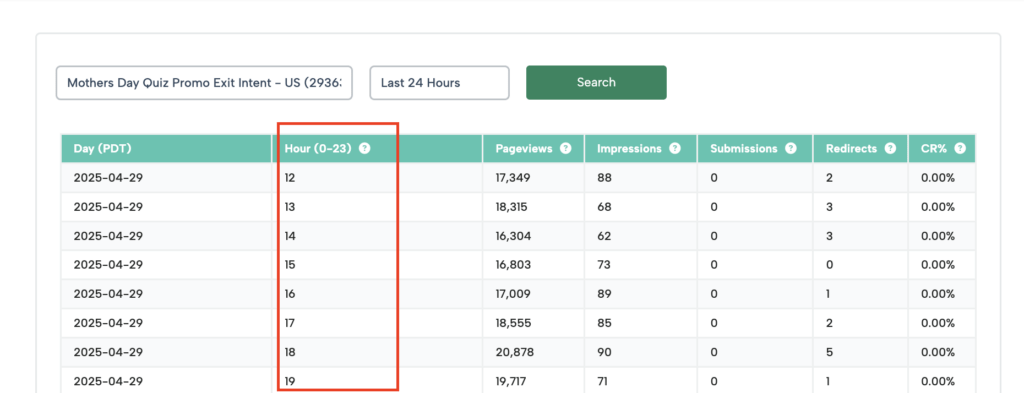The width and height of the screenshot is (1024, 393).
Task: Select the 2025-04-29 date cell for hour 19
Action: [x=108, y=381]
